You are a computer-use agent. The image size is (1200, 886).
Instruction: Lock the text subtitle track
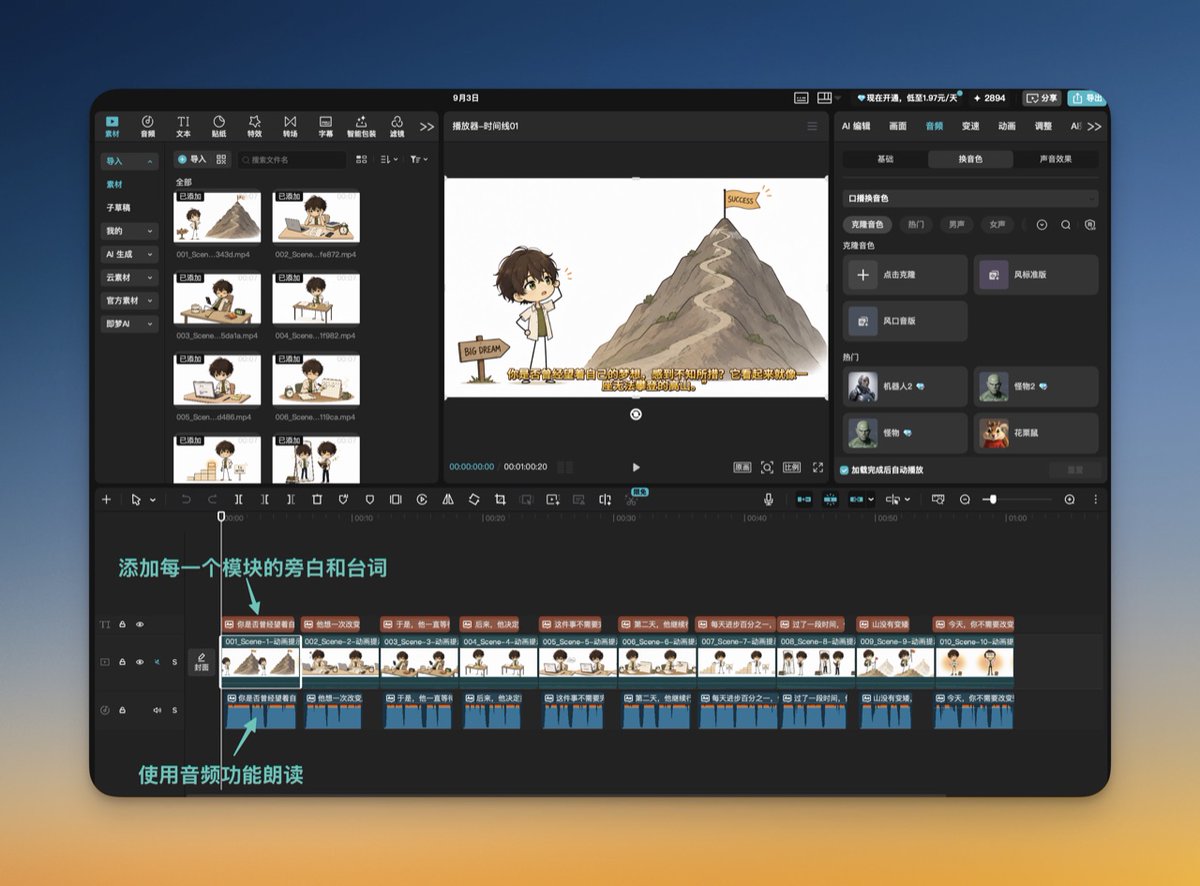click(122, 624)
